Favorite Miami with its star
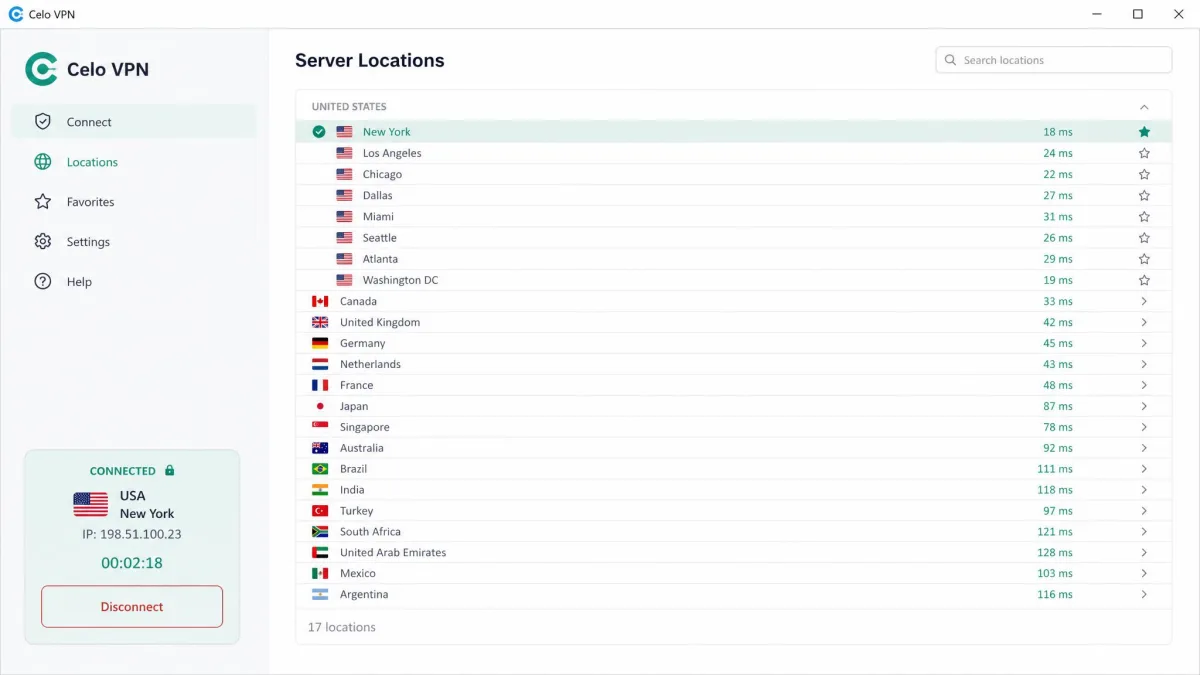 click(x=1144, y=216)
